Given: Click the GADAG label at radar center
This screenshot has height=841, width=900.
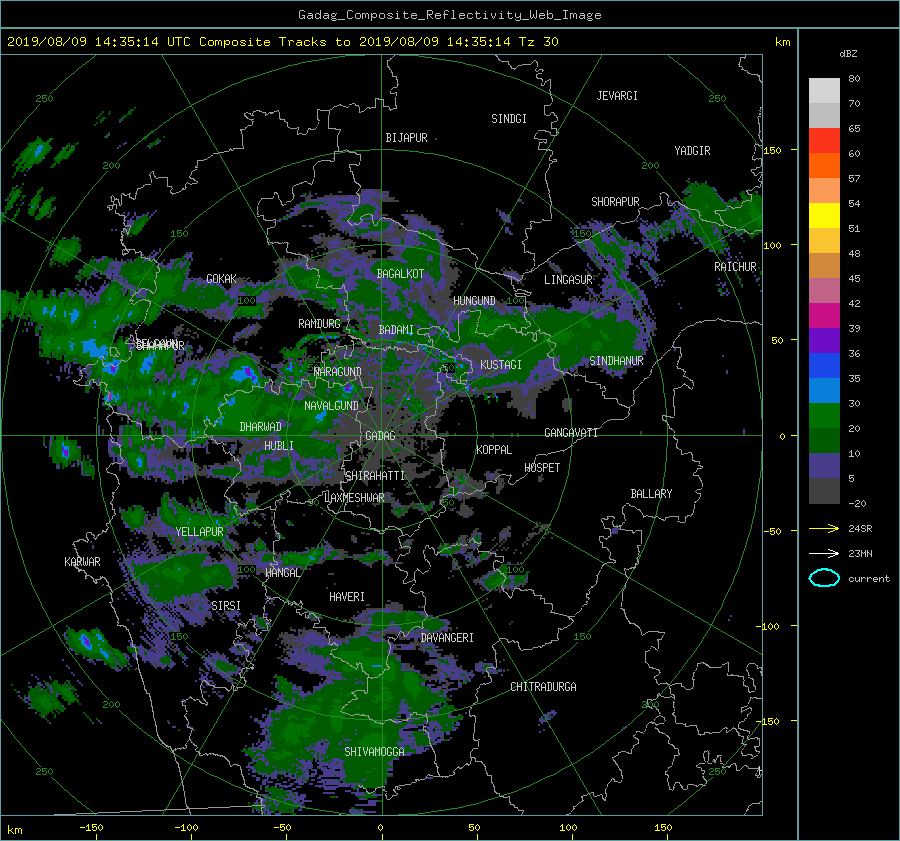Looking at the screenshot, I should pos(380,436).
